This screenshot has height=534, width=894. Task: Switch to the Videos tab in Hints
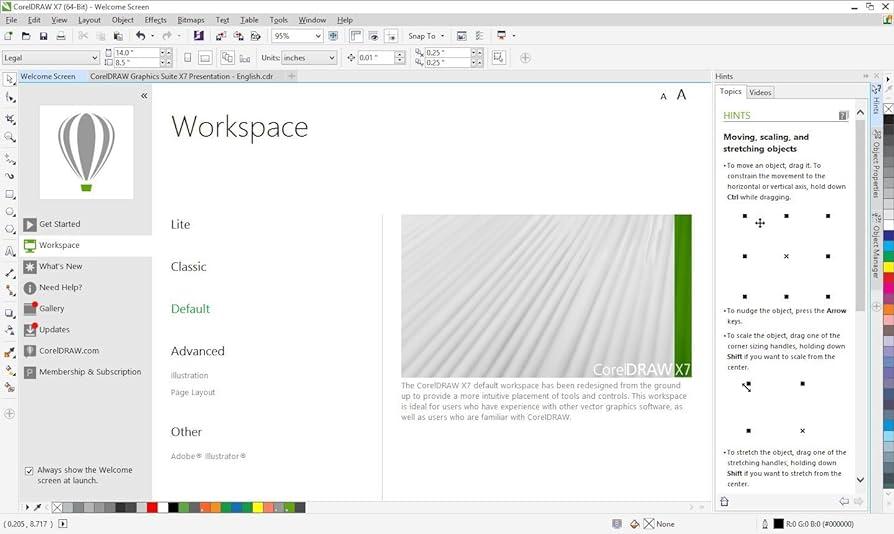tap(760, 92)
